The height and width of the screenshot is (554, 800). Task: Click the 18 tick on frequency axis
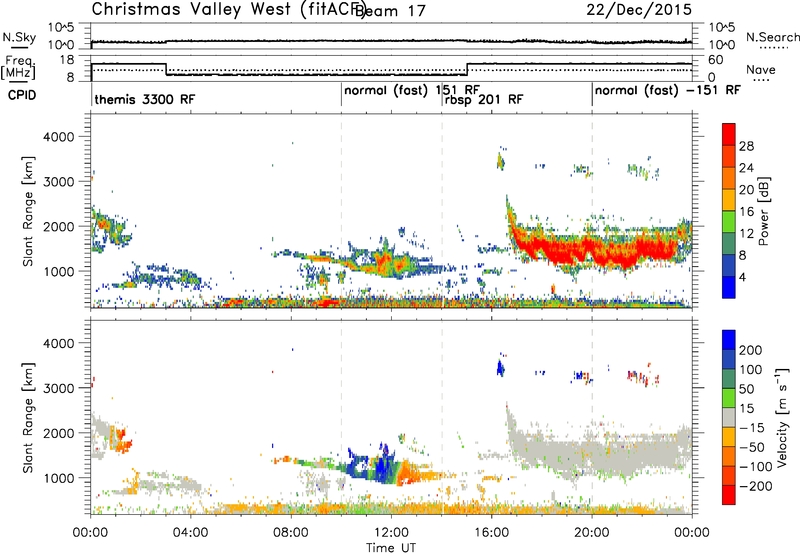(x=67, y=60)
